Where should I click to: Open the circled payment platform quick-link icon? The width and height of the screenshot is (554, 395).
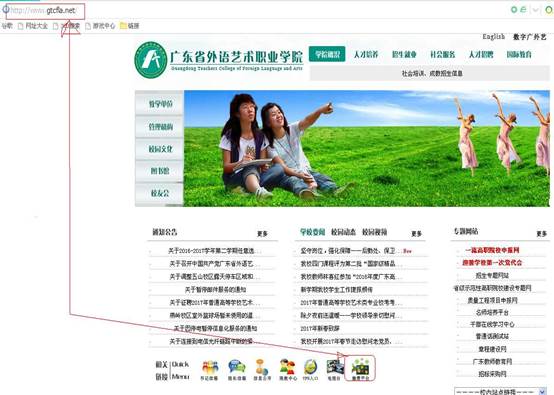pos(360,369)
